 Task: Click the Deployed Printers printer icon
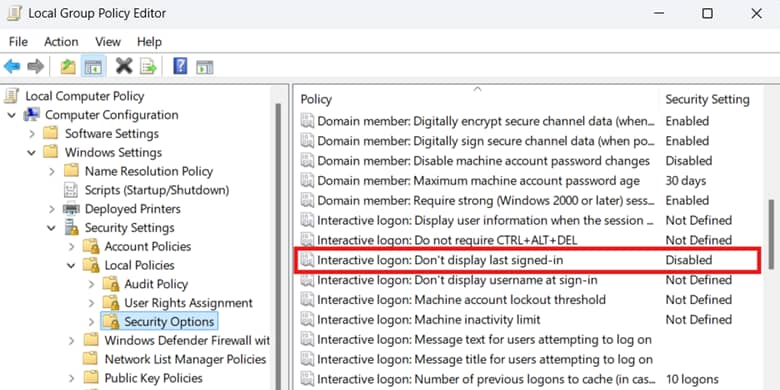pyautogui.click(x=71, y=209)
